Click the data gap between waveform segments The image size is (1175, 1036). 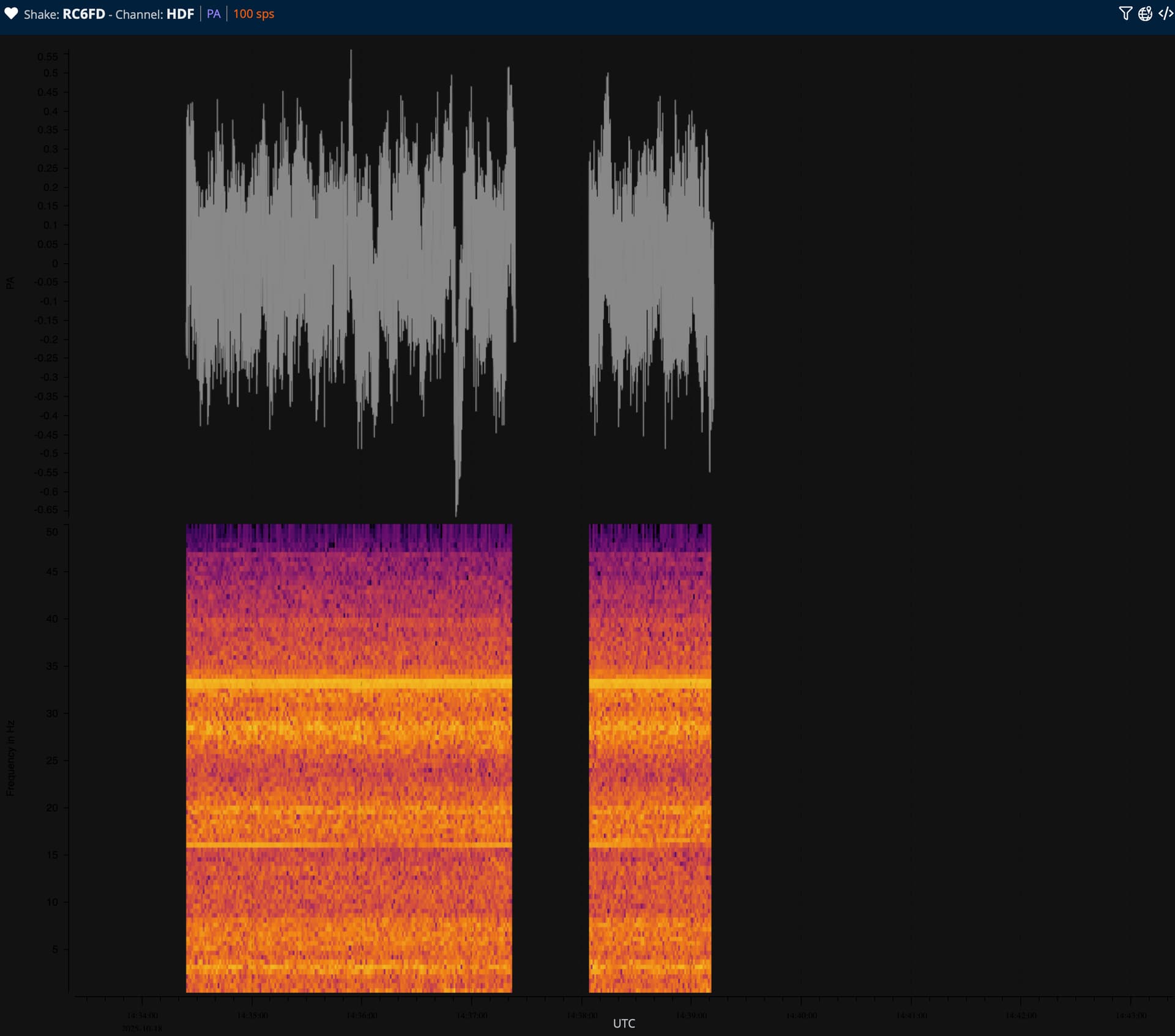click(551, 263)
